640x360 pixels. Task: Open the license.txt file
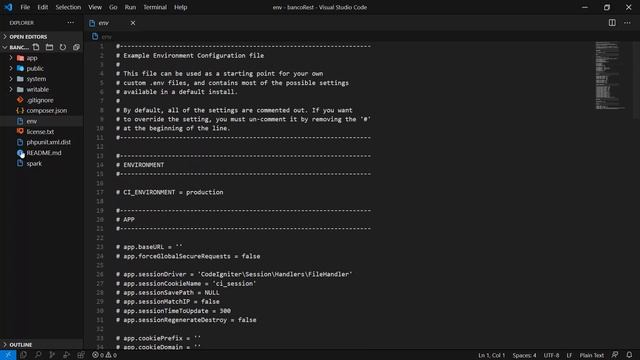[41, 132]
